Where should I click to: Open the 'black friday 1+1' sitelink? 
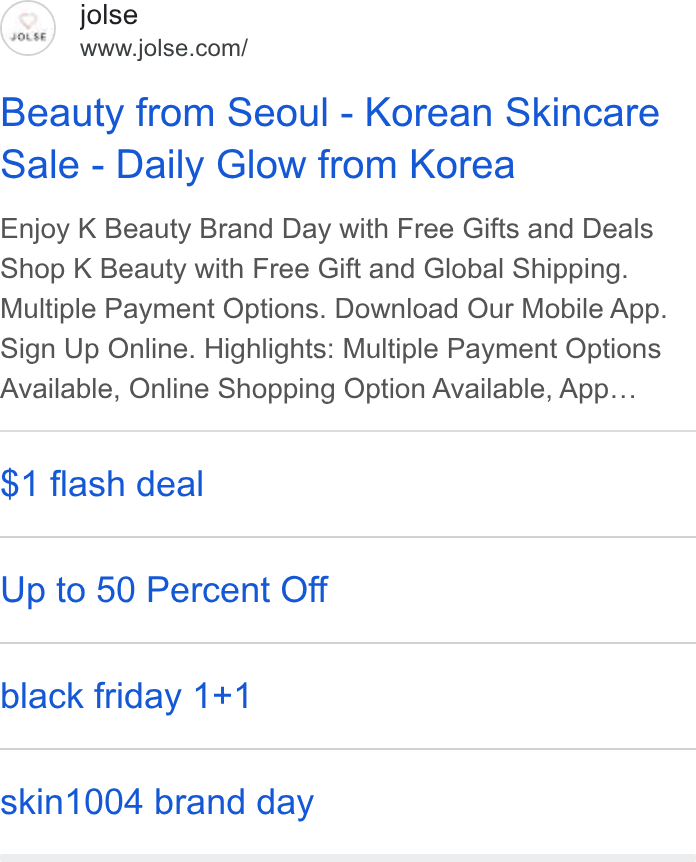[126, 696]
